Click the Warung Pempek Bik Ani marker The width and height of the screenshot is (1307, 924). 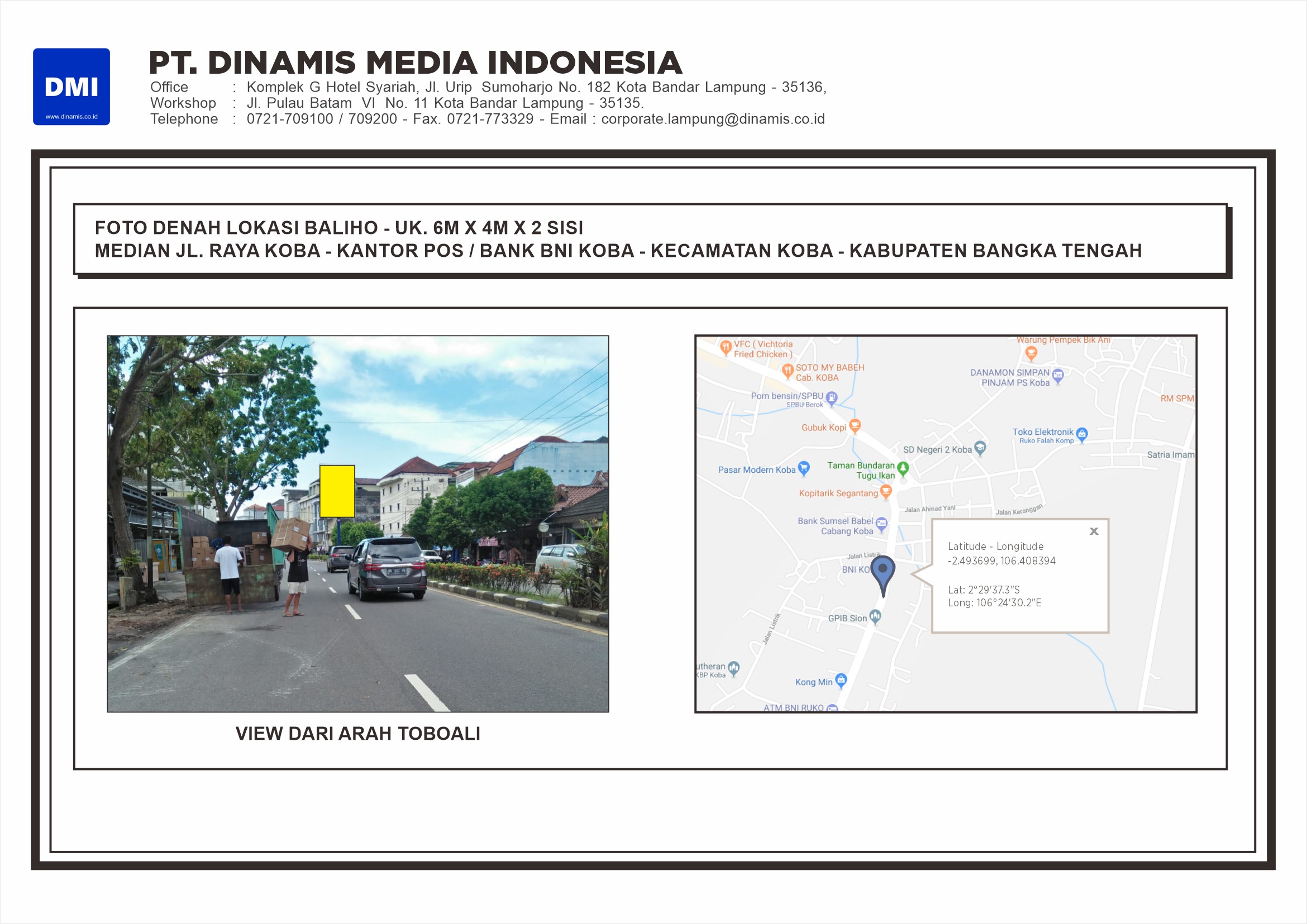point(1031,354)
